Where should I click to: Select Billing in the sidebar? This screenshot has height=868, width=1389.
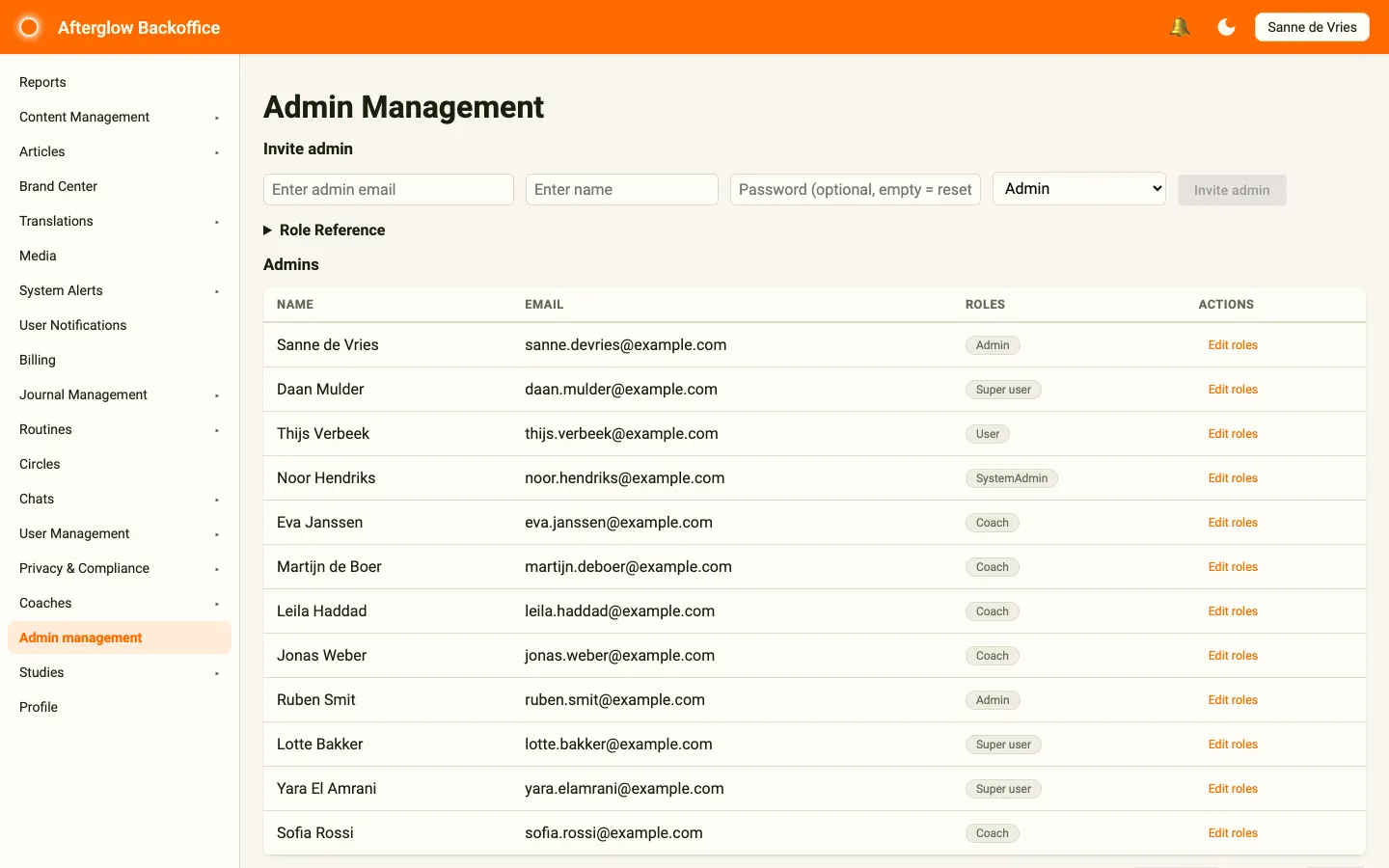[120, 360]
